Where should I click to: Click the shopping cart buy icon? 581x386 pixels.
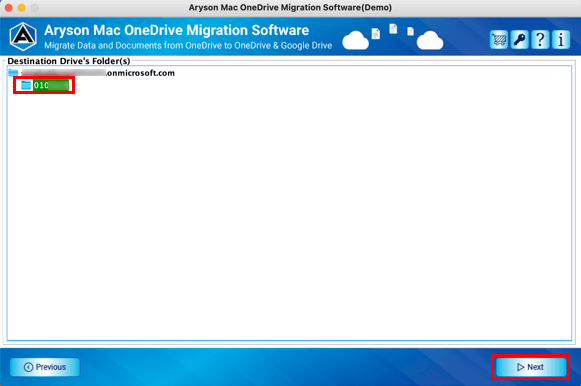(x=498, y=40)
